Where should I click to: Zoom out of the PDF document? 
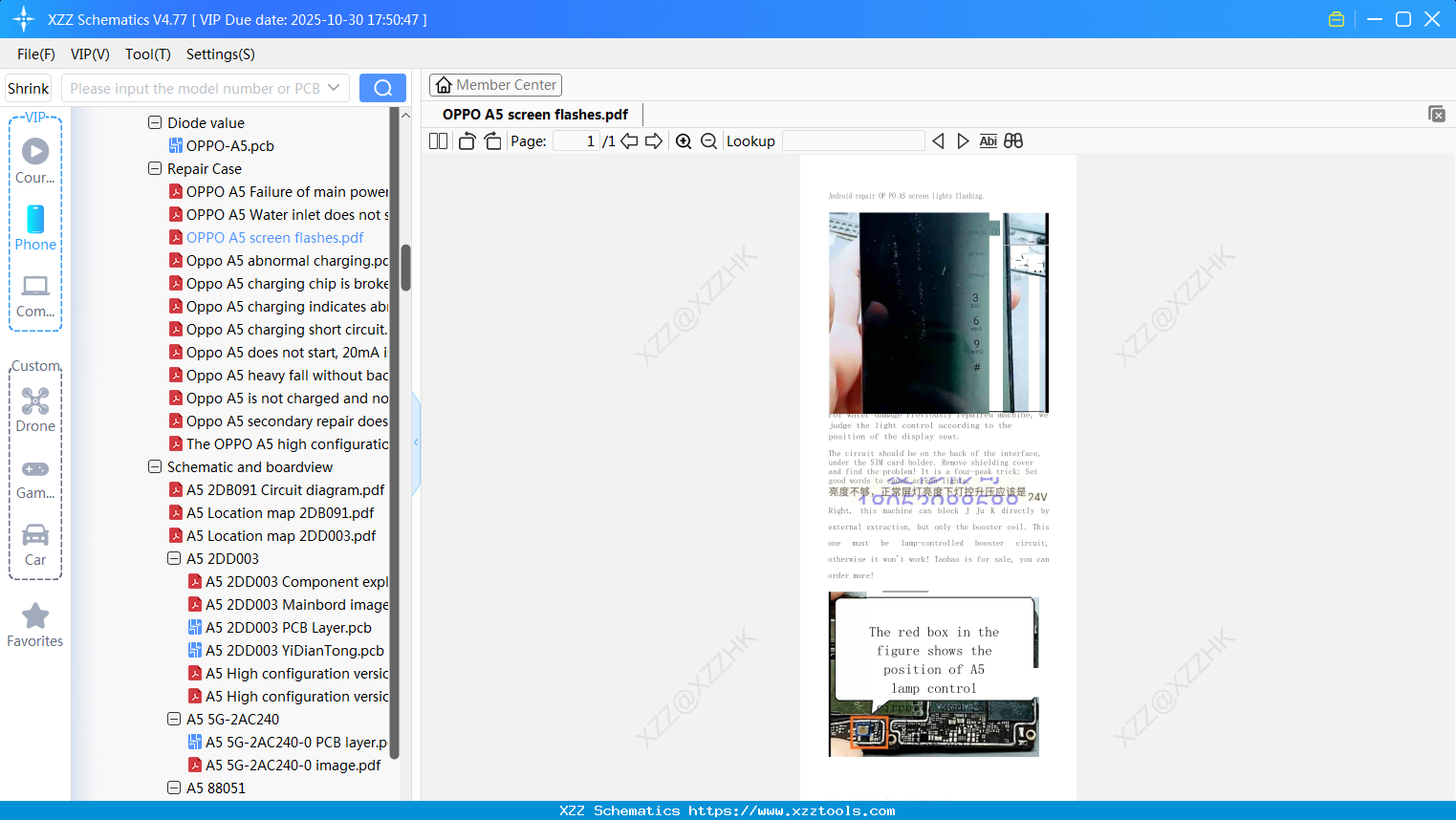click(709, 141)
